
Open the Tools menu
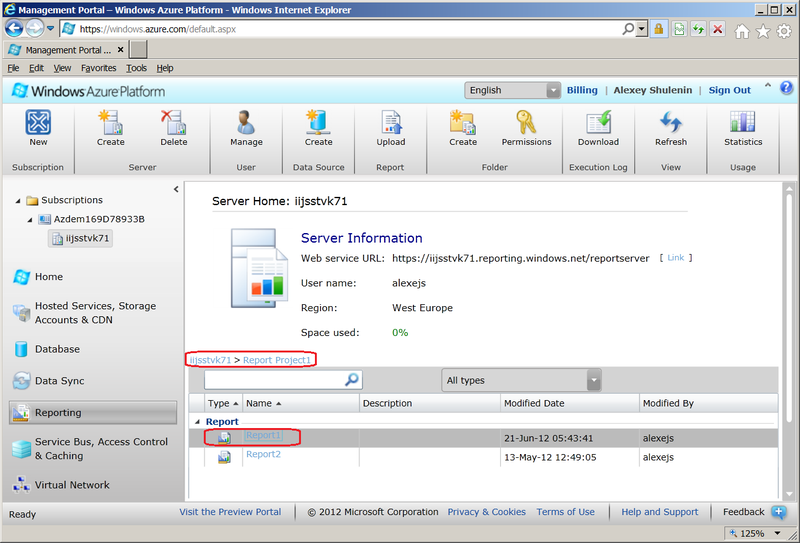(x=136, y=68)
